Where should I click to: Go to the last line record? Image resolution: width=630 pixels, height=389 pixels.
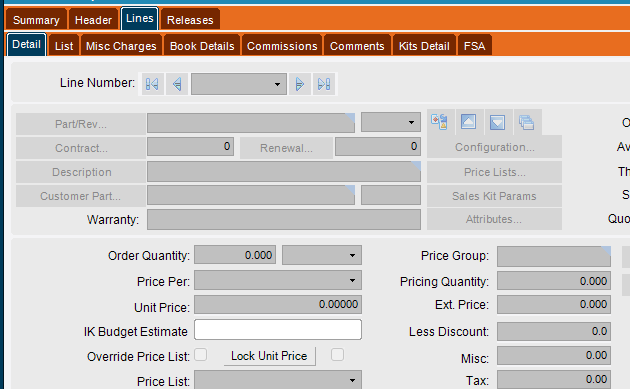tap(324, 84)
